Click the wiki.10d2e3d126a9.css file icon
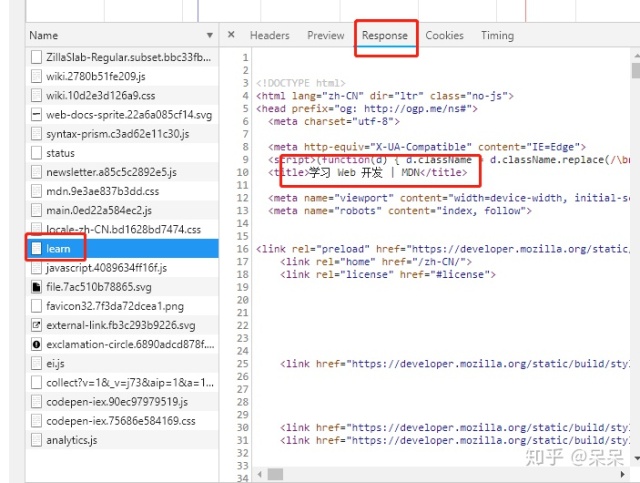Screen dimensions: 640x483 pyautogui.click(x=36, y=95)
